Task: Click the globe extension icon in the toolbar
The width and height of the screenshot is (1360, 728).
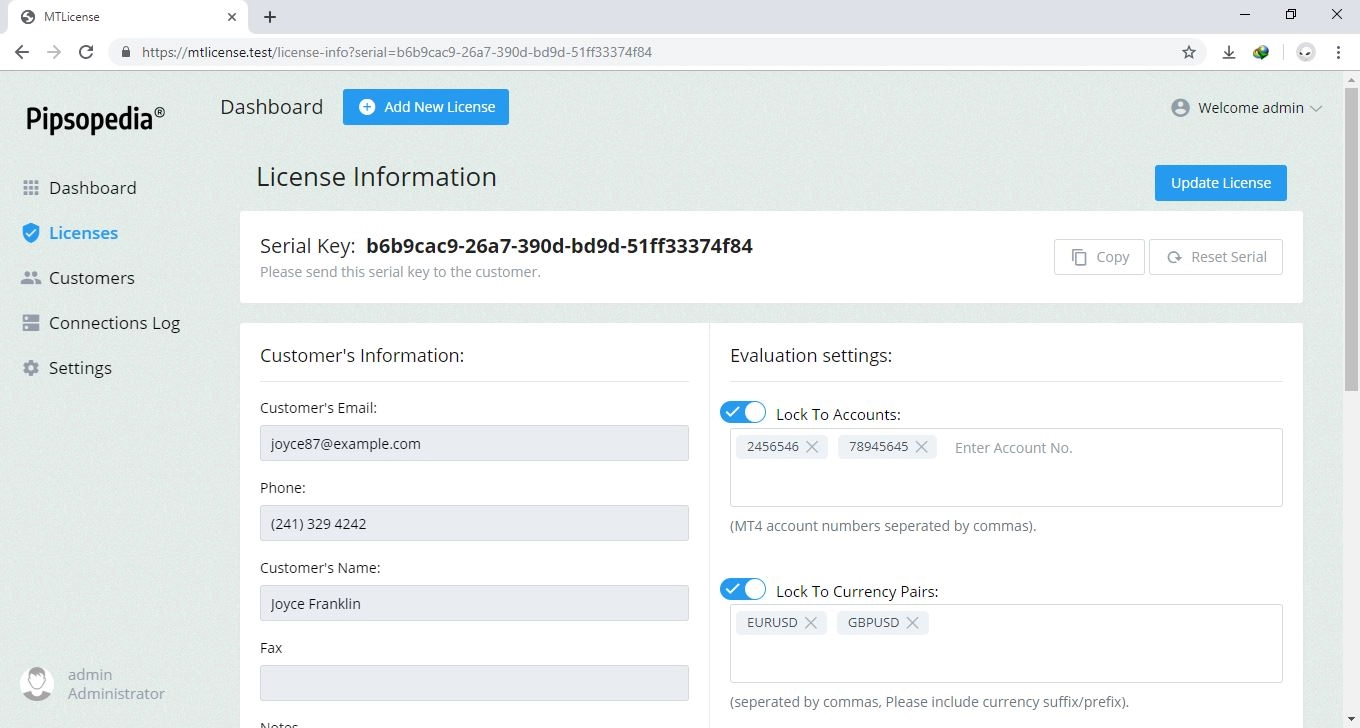Action: [x=1261, y=52]
